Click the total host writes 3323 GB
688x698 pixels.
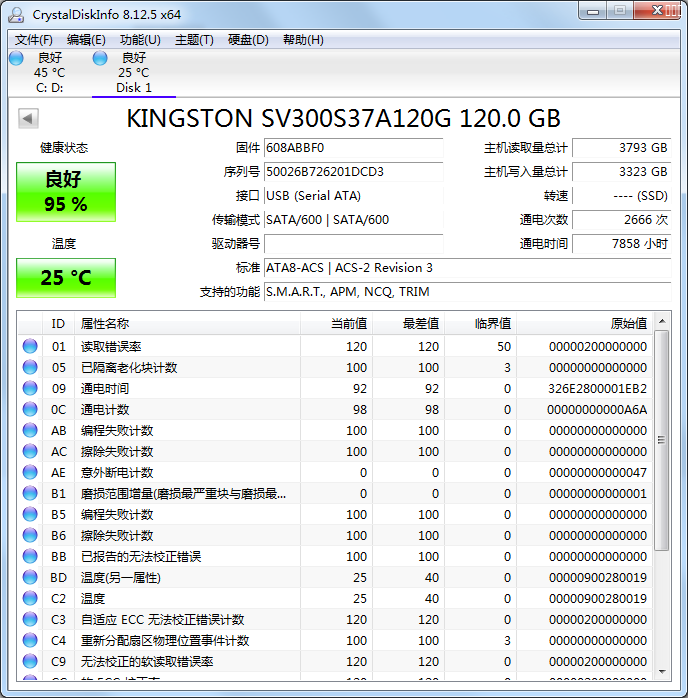(x=622, y=172)
